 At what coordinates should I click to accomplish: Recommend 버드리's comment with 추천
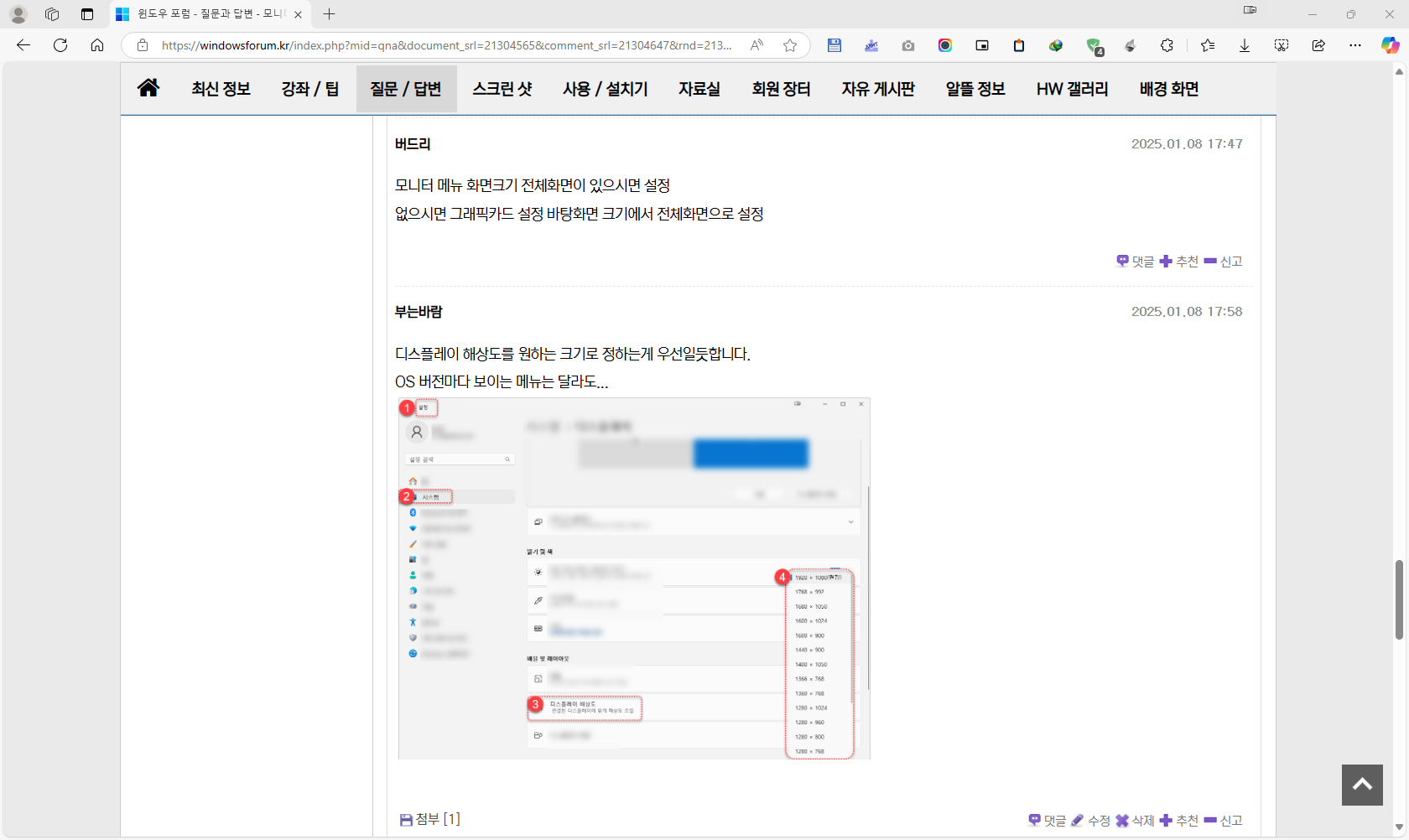click(x=1179, y=262)
